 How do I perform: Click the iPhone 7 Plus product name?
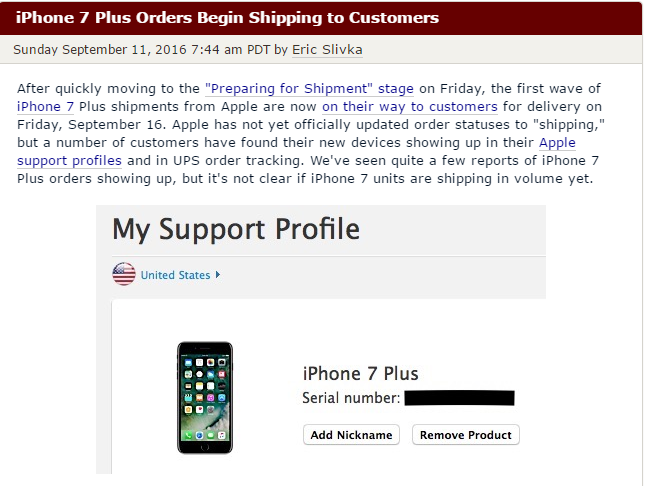tap(360, 374)
